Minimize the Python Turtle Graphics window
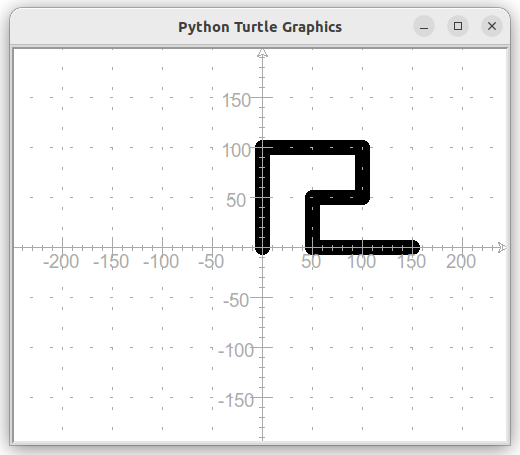 tap(424, 26)
